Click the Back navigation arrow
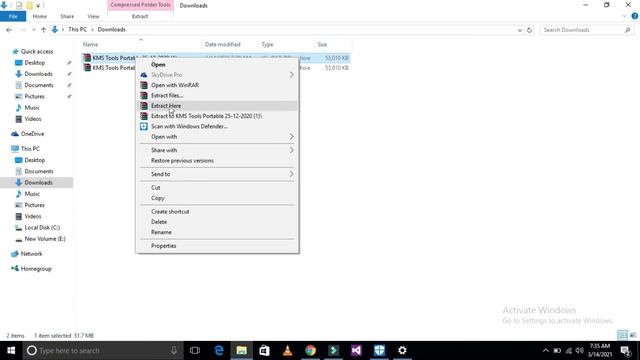The image size is (640, 360). click(x=9, y=30)
